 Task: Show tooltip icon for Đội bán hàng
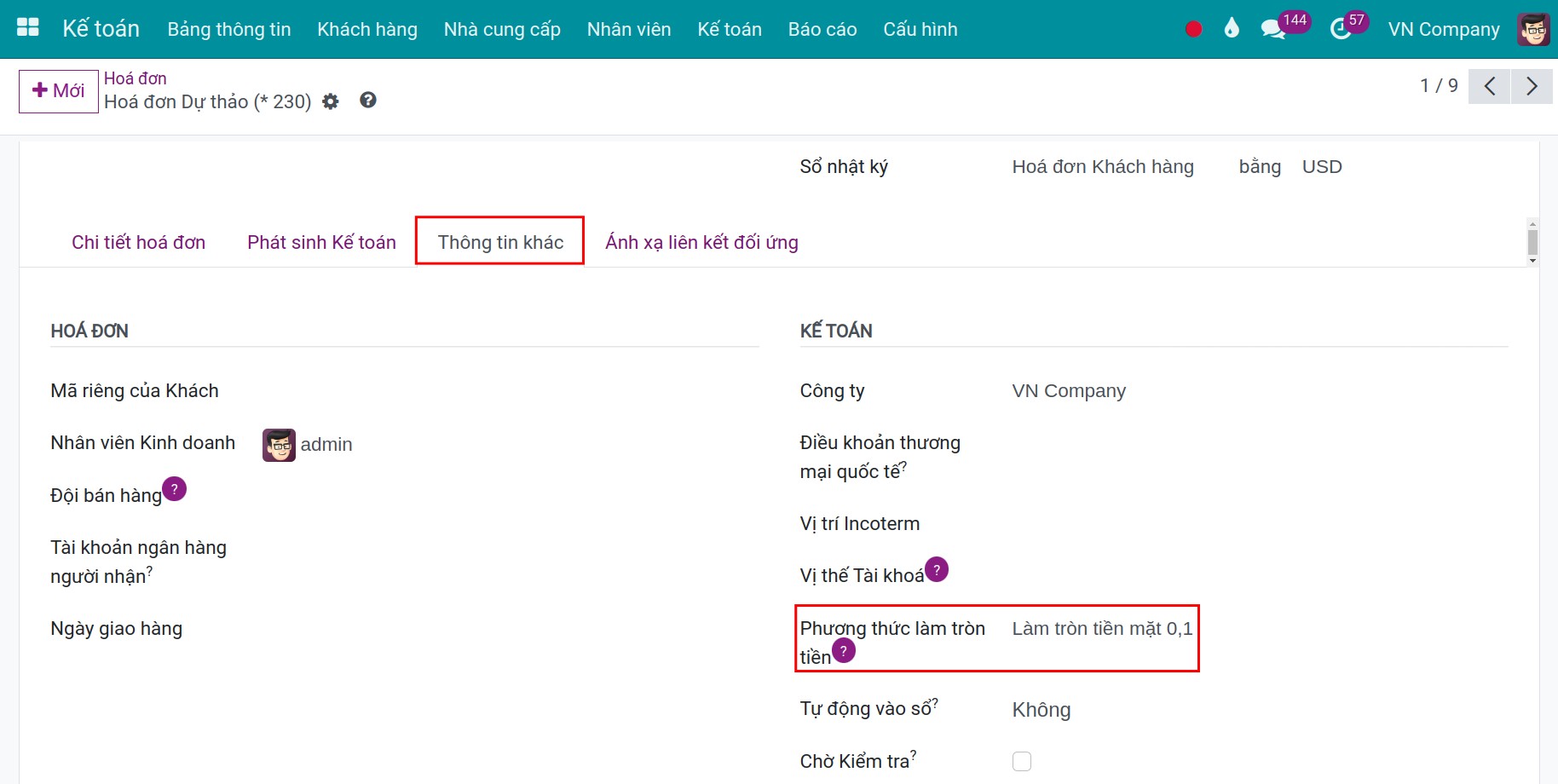coord(174,489)
